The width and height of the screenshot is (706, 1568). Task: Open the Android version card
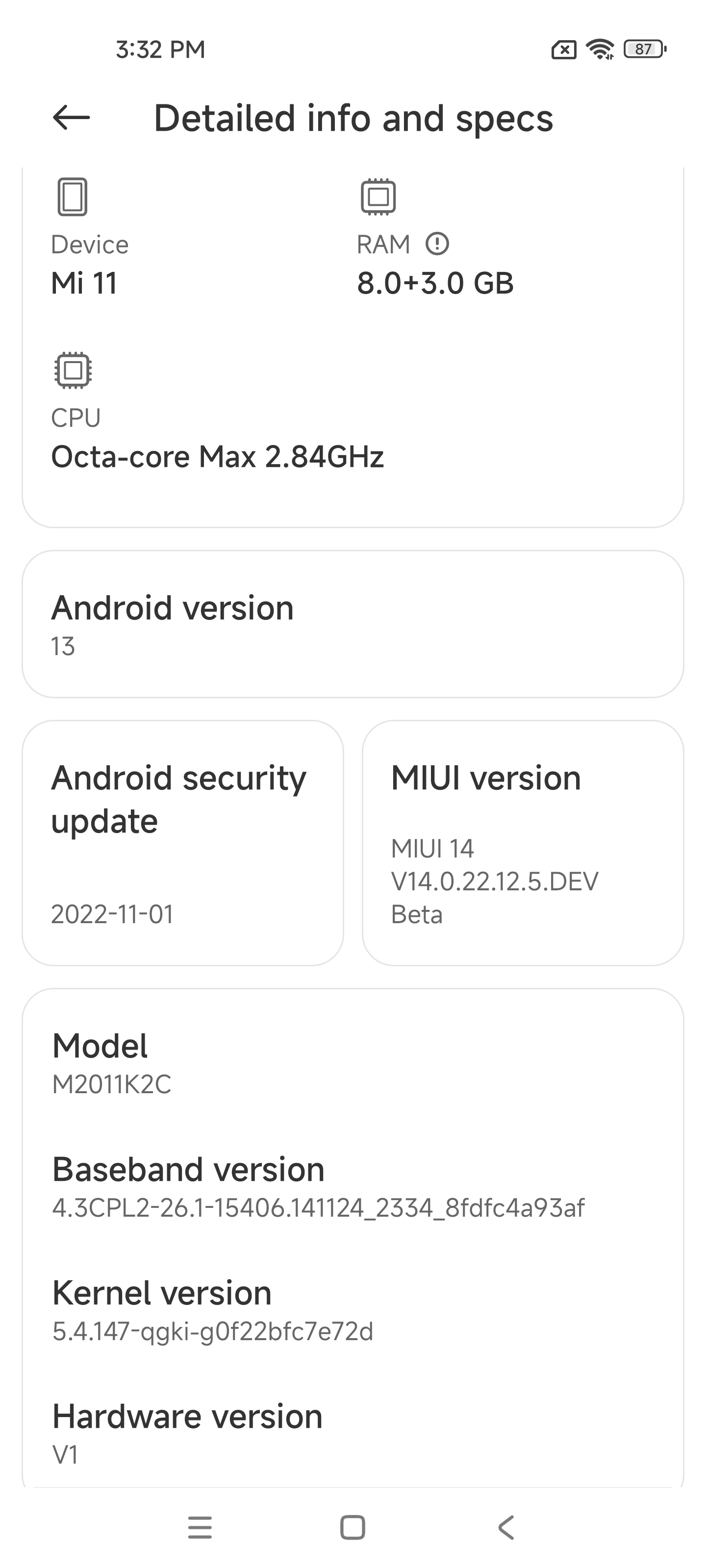point(353,624)
